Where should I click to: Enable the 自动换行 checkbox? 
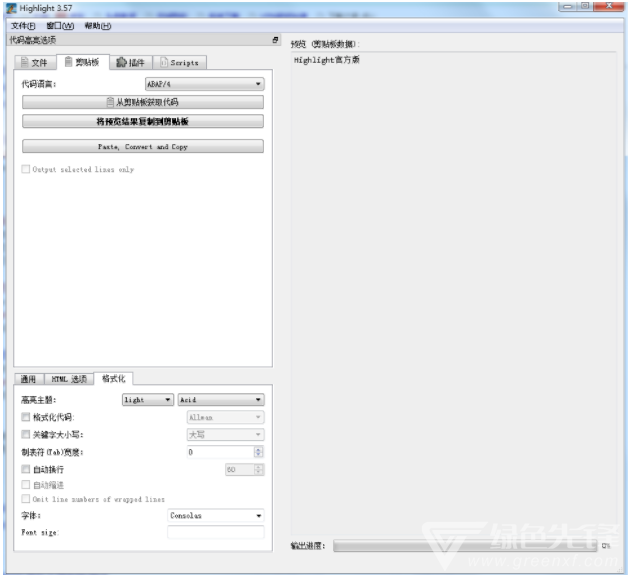tap(26, 469)
